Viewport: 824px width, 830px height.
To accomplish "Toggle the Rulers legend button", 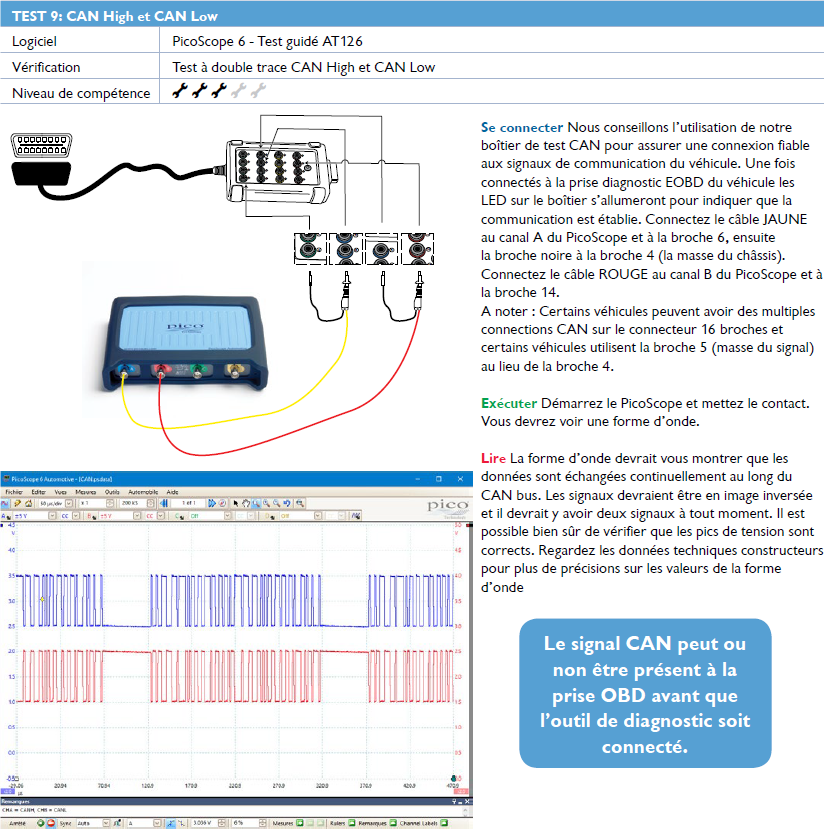I will click(352, 823).
